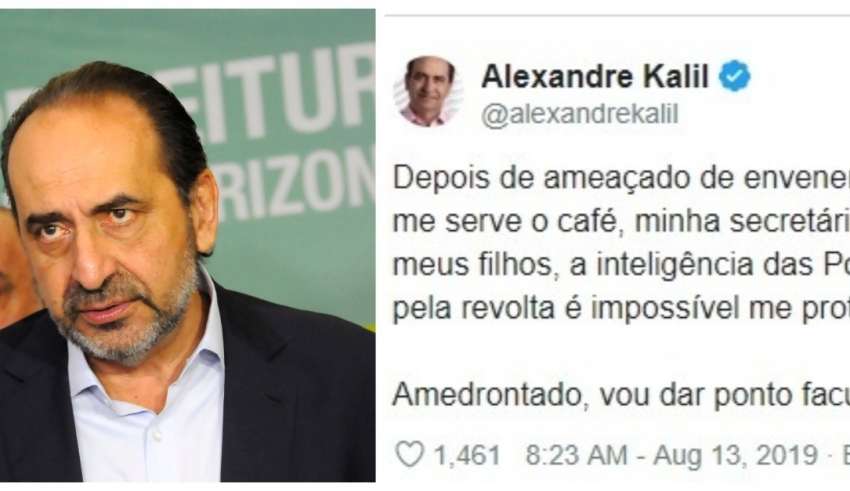Open the man's photo on the left
Image resolution: width=850 pixels, height=491 pixels.
click(188, 245)
